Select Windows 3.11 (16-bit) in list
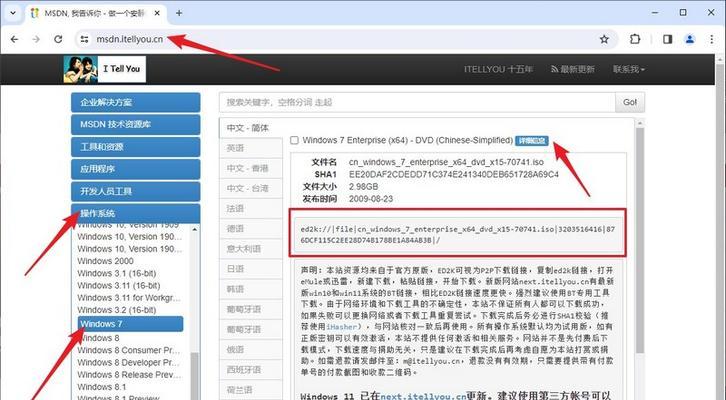 119,285
